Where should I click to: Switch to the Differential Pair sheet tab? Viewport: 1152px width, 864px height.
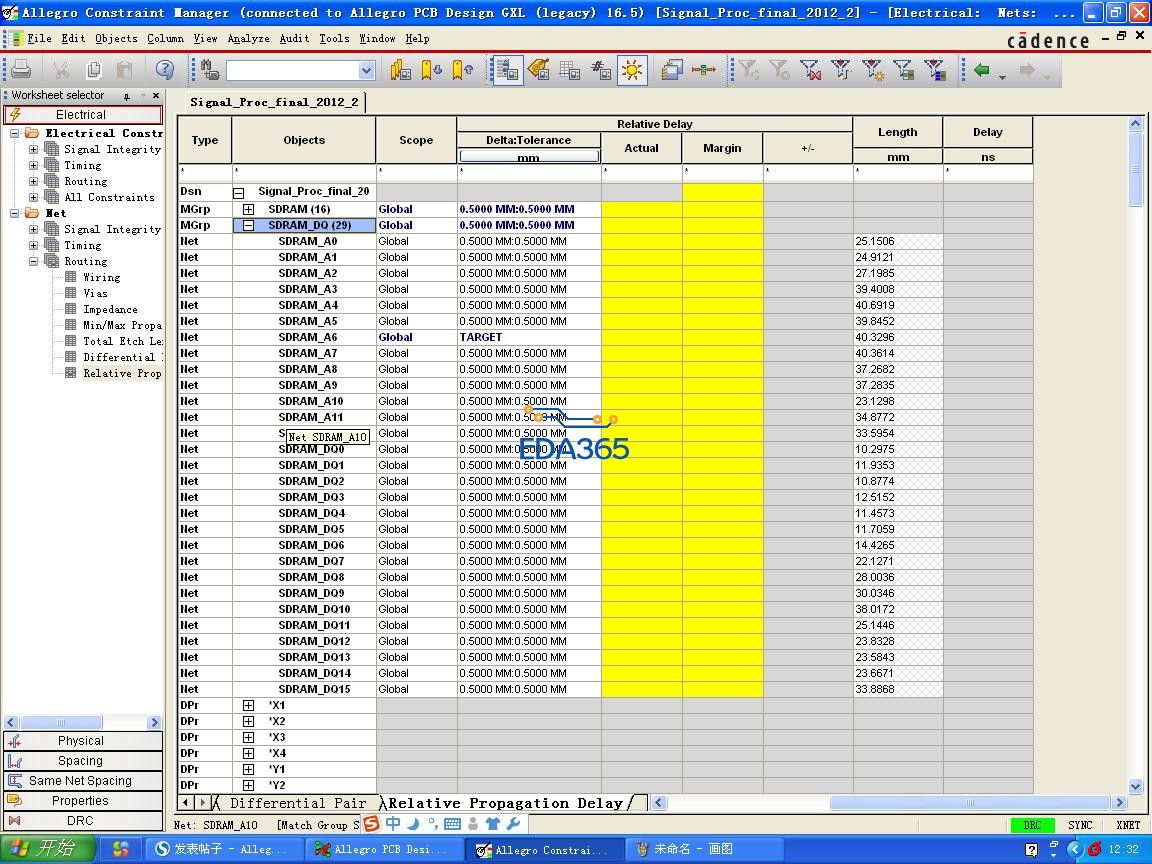tap(297, 803)
